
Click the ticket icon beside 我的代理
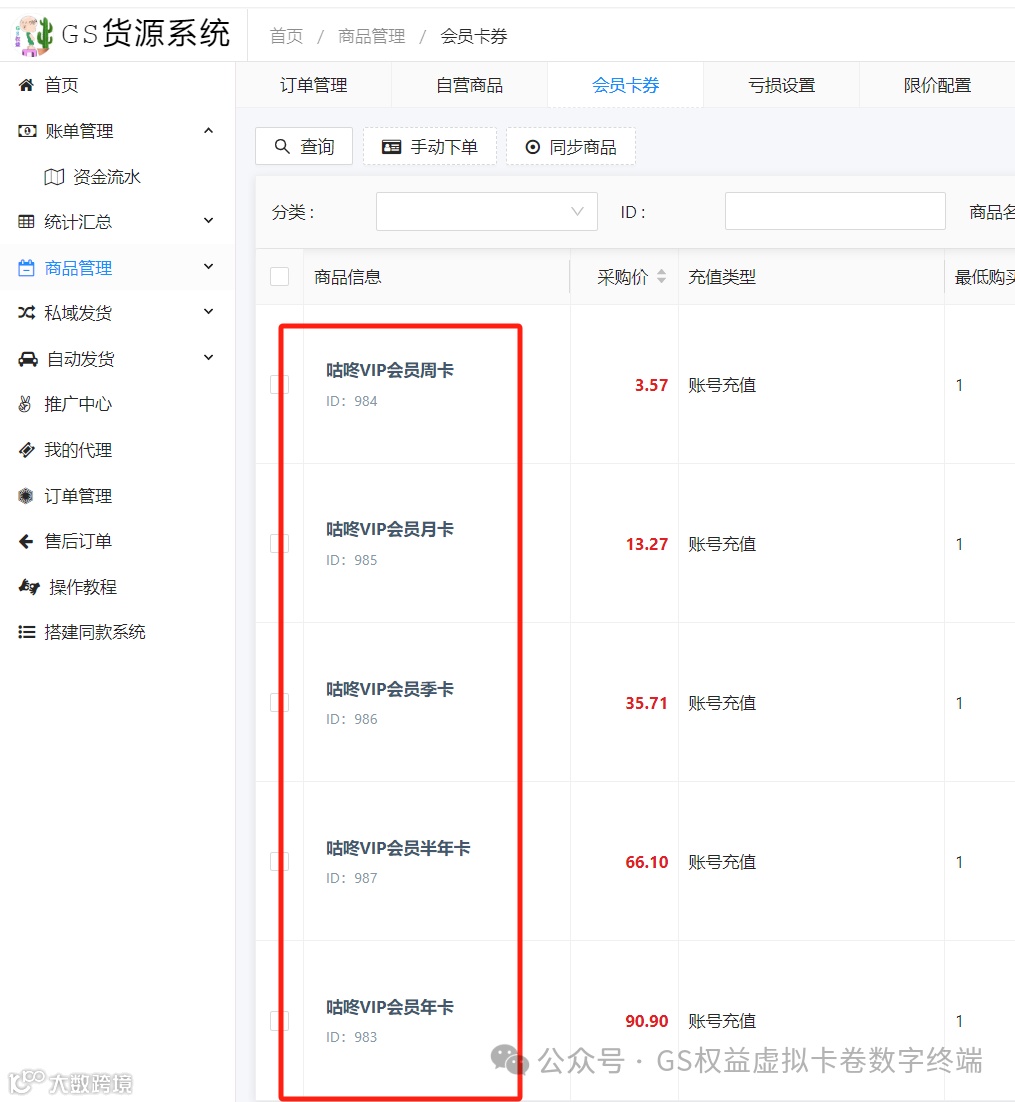26,450
